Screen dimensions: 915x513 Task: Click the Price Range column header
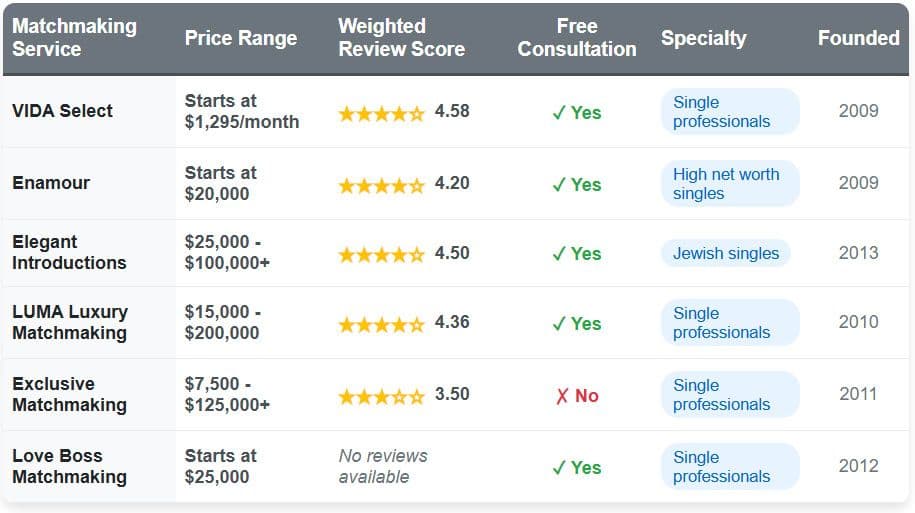241,38
